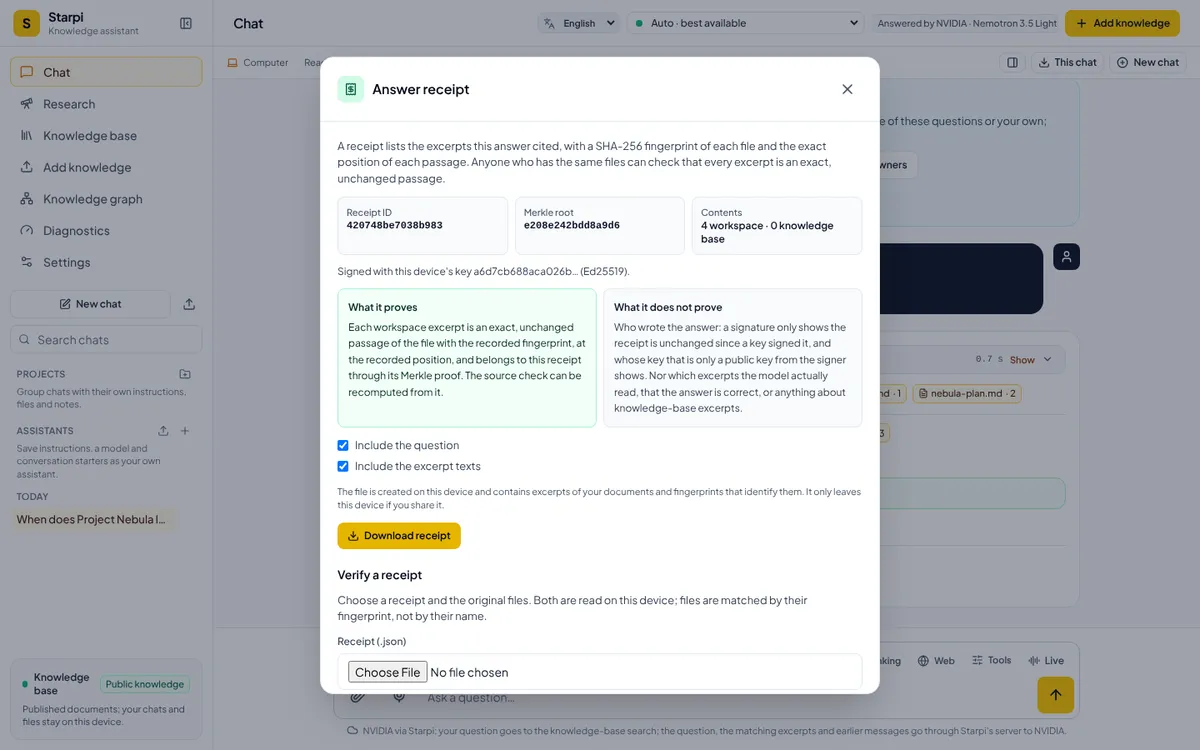The width and height of the screenshot is (1200, 750).
Task: Start Live voice mode
Action: coord(1046,661)
